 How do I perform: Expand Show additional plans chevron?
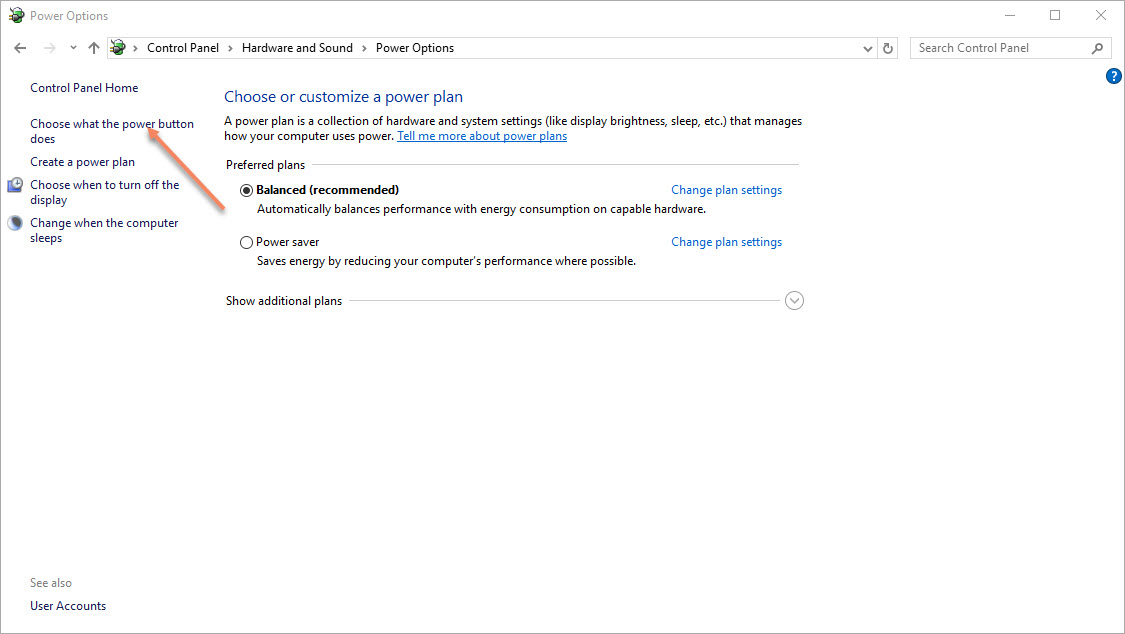coord(794,301)
